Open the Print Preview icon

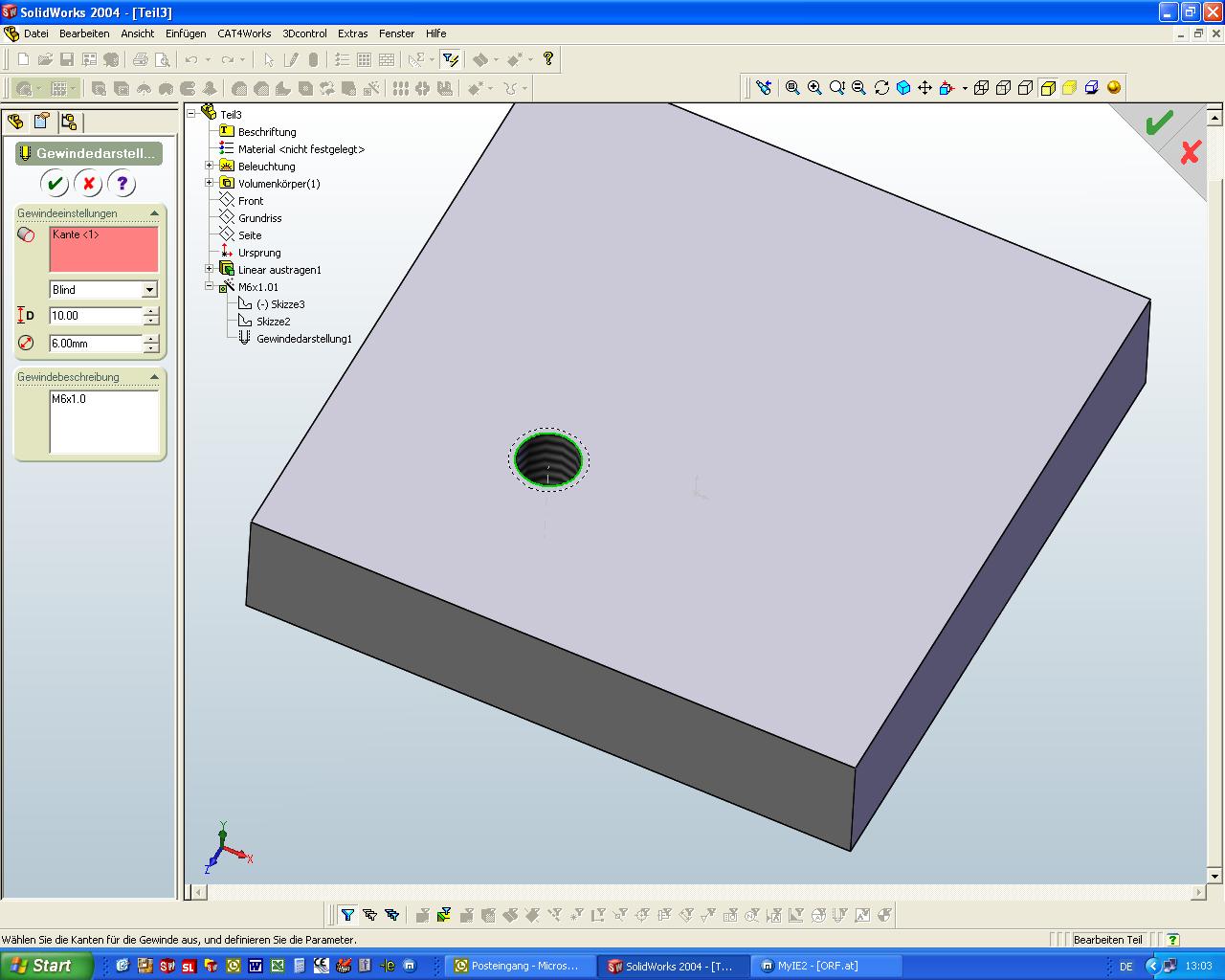tap(163, 59)
